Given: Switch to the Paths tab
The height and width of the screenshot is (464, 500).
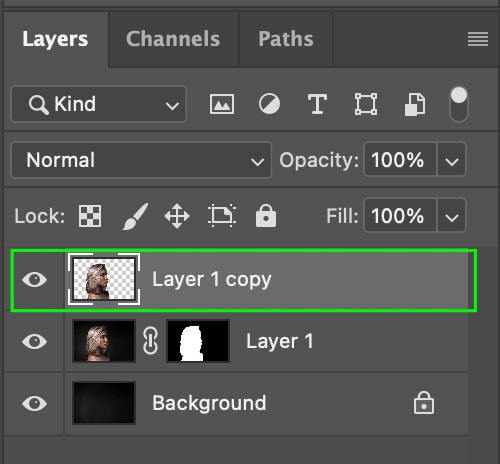Looking at the screenshot, I should 286,39.
